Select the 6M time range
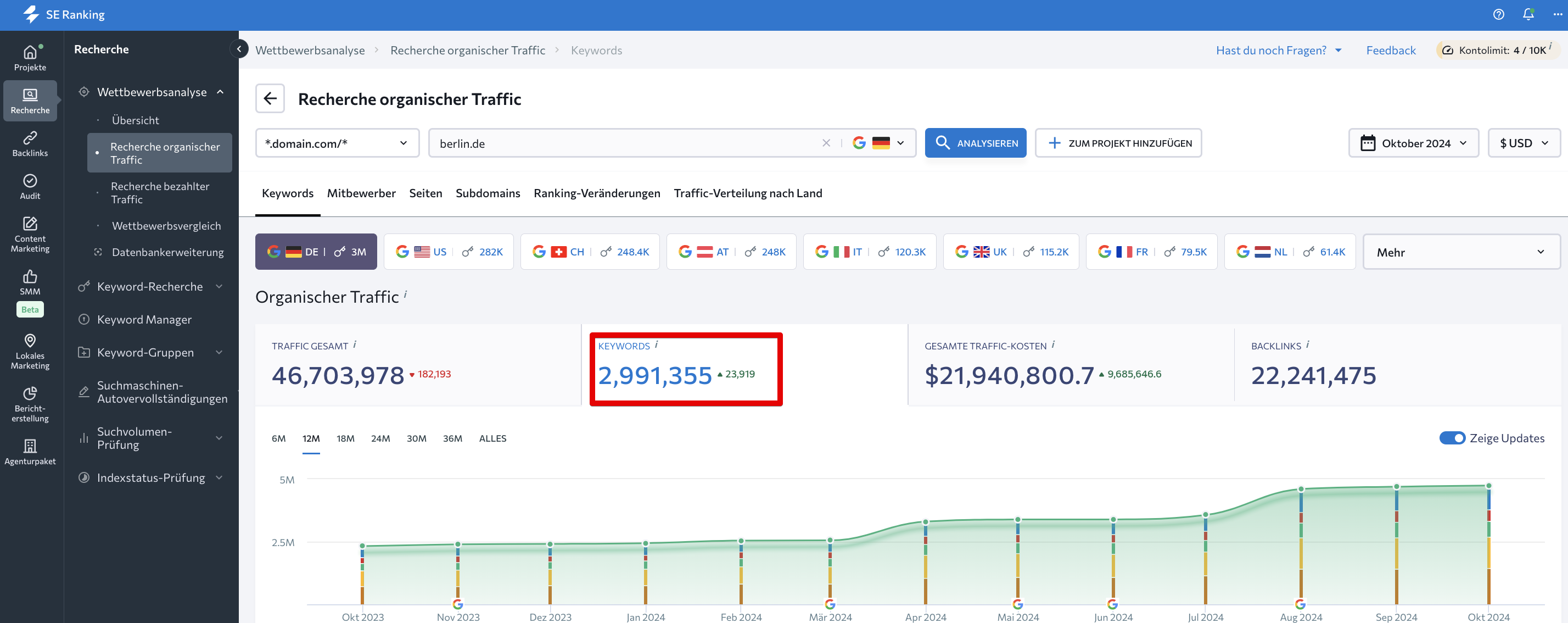The image size is (1568, 623). pos(279,438)
